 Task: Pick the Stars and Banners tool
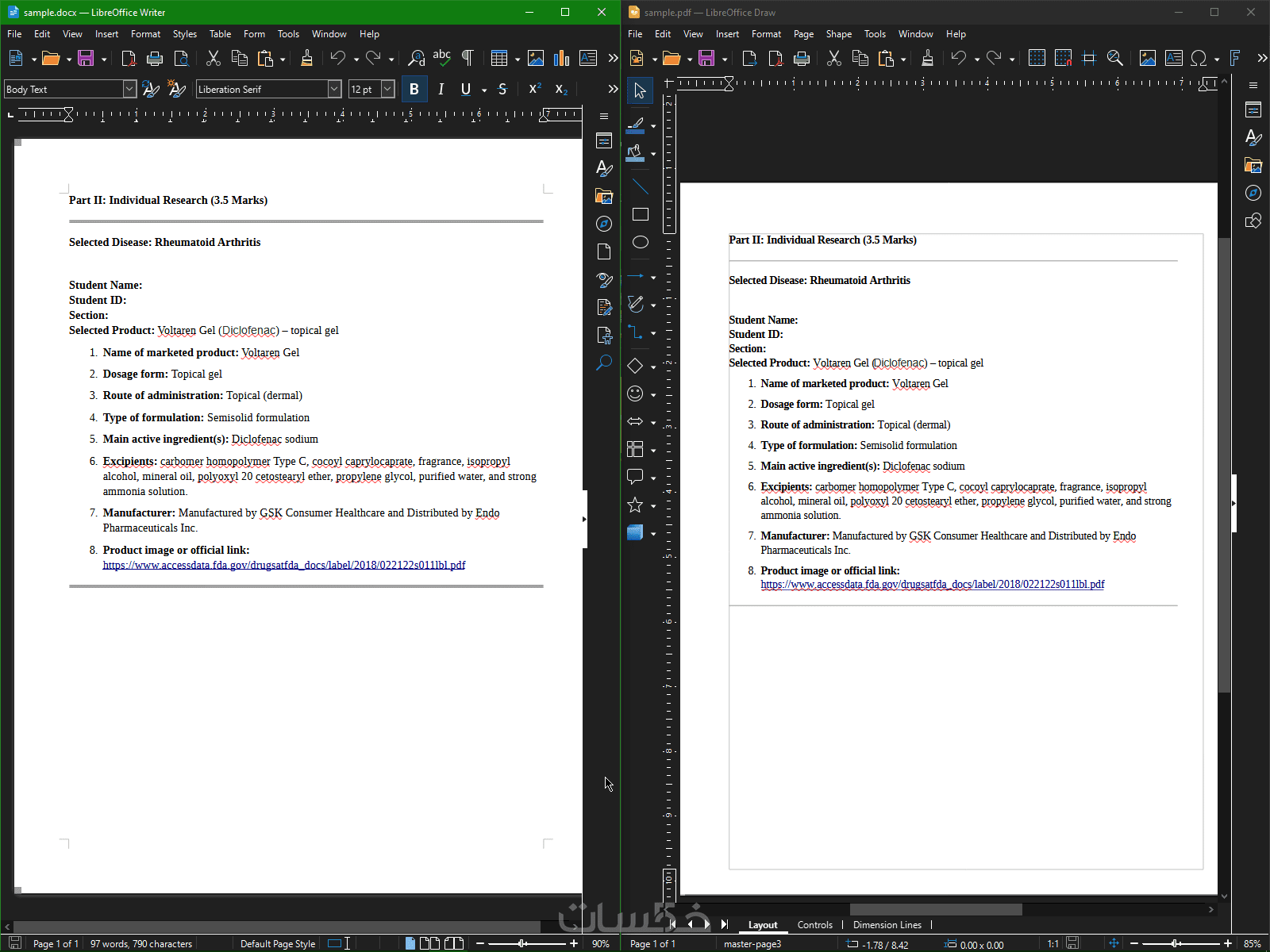pos(635,505)
